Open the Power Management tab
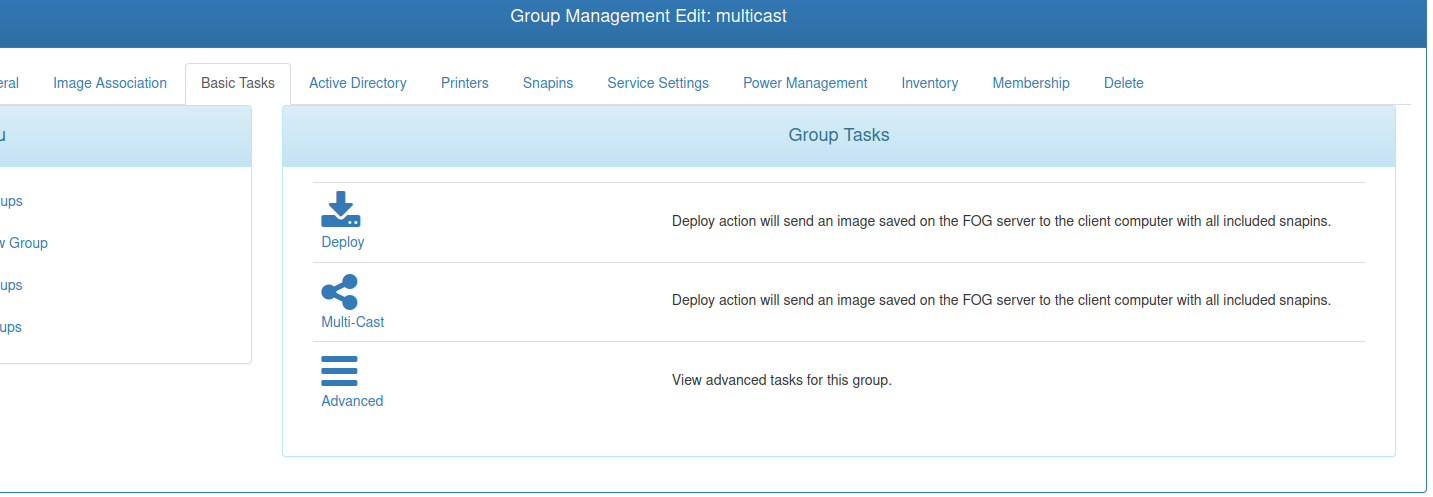The image size is (1433, 497). (805, 83)
